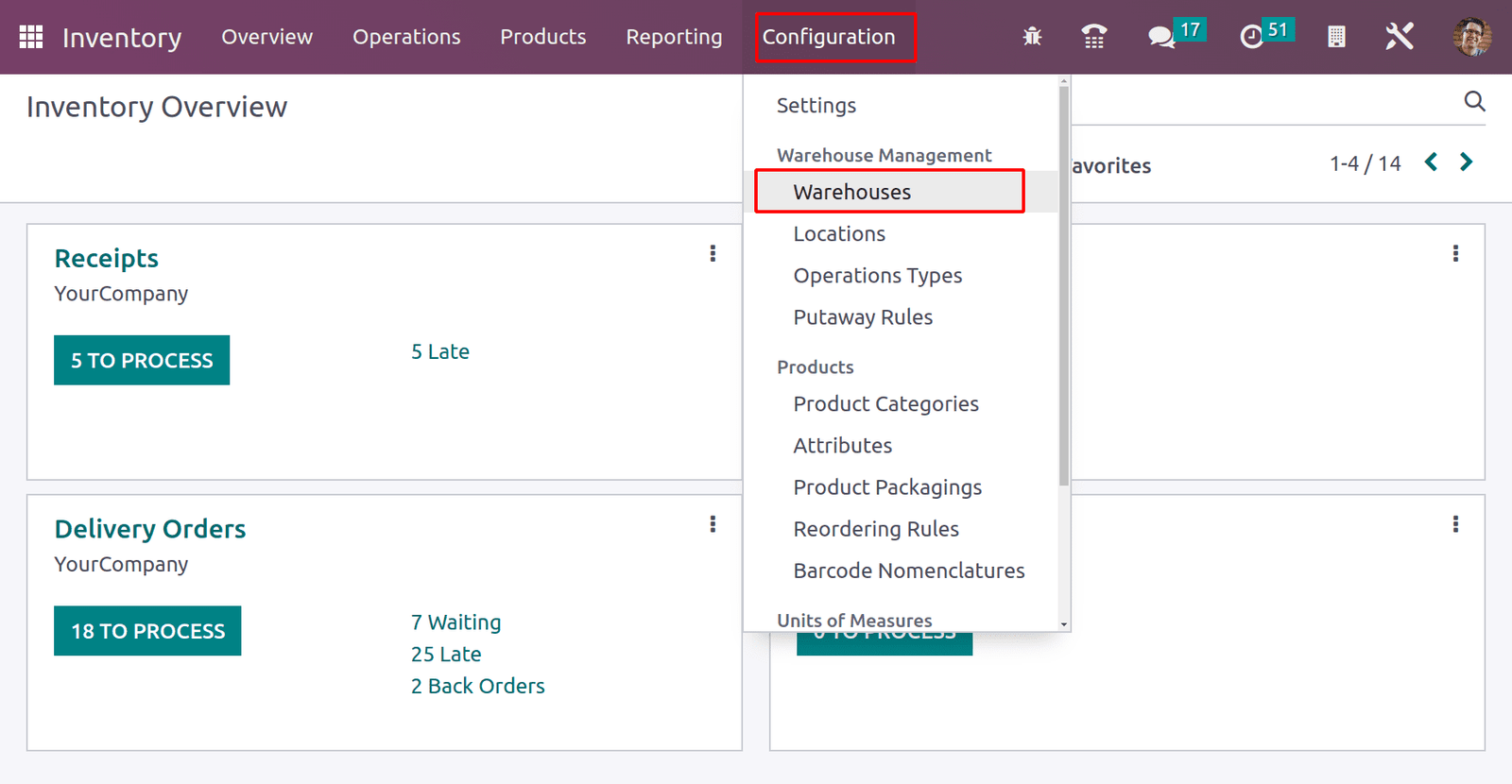The width and height of the screenshot is (1512, 784).
Task: Click the debug bug icon
Action: 1032,37
